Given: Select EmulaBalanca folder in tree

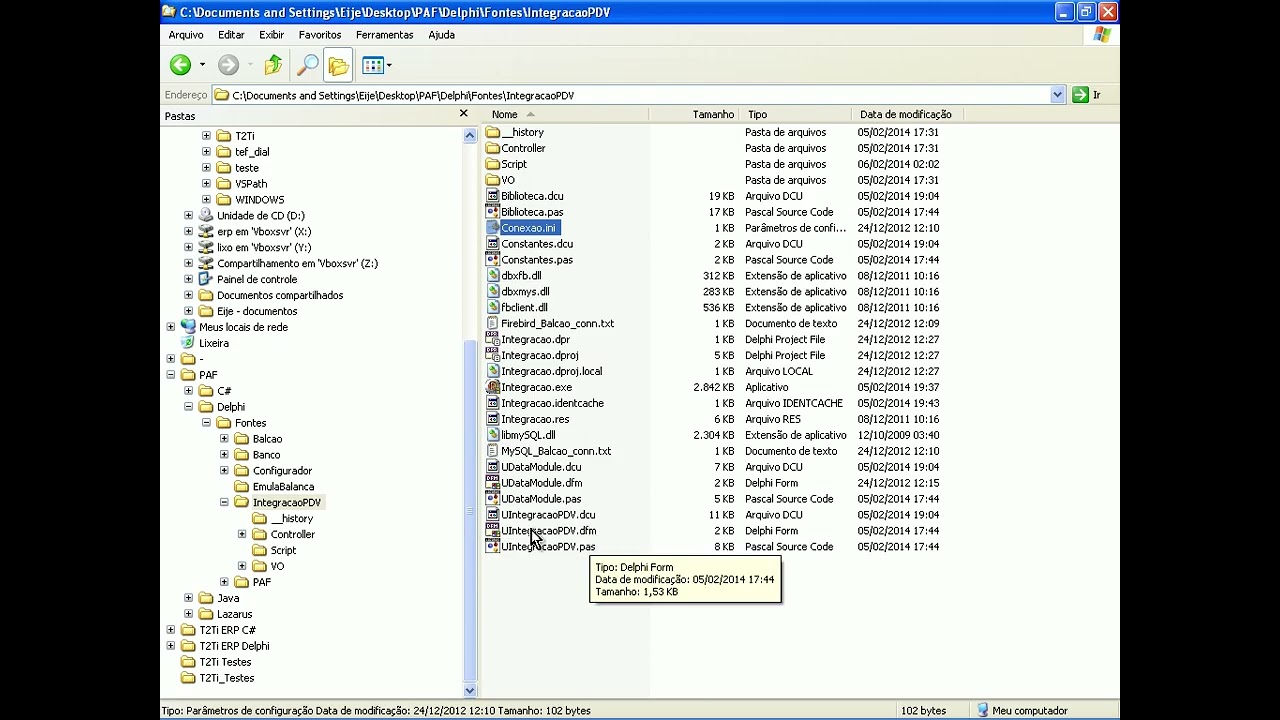Looking at the screenshot, I should click(283, 487).
